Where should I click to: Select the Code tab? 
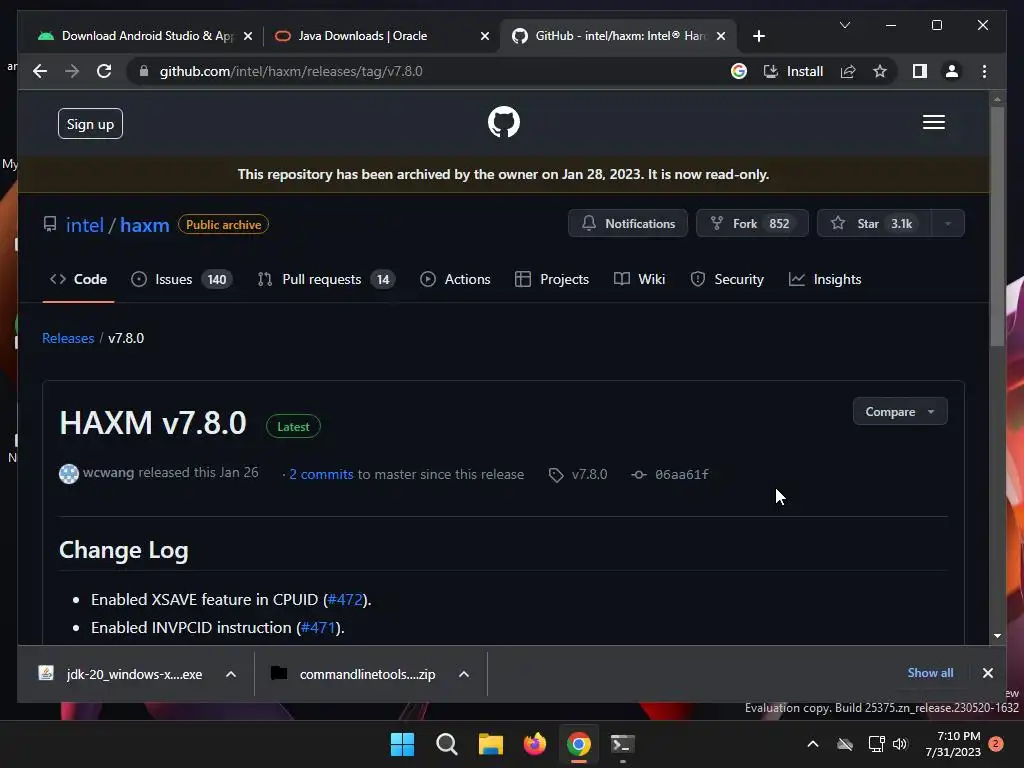(78, 280)
